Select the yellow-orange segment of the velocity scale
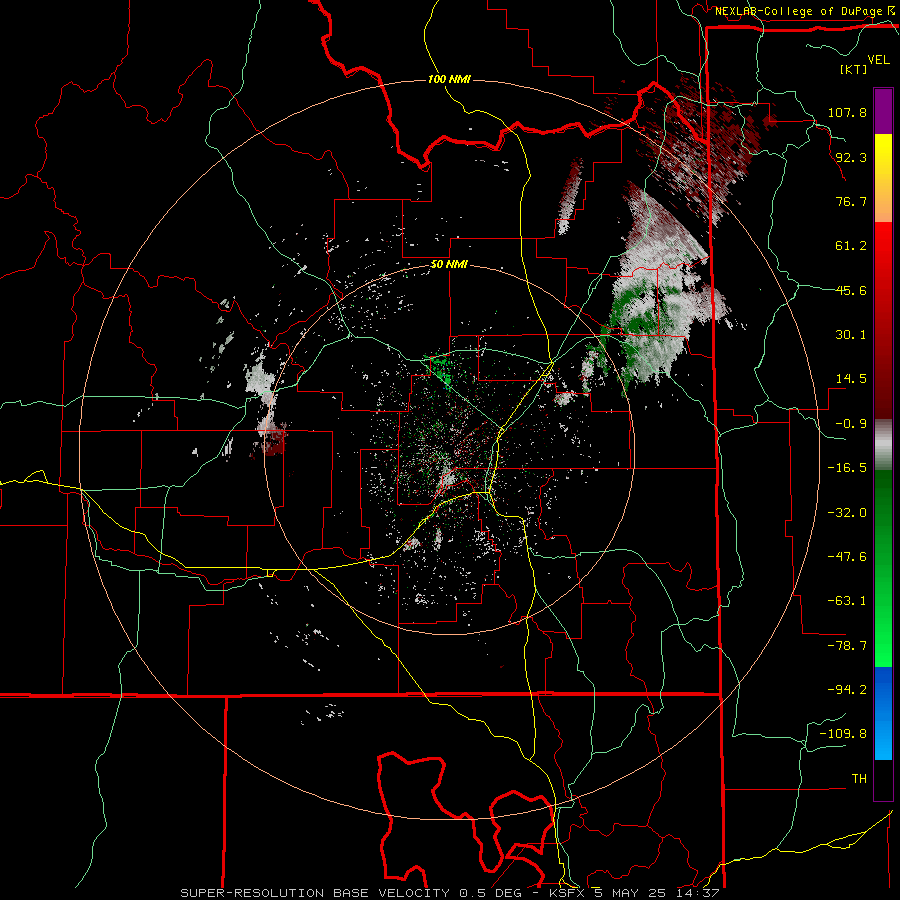This screenshot has width=900, height=900. point(883,178)
